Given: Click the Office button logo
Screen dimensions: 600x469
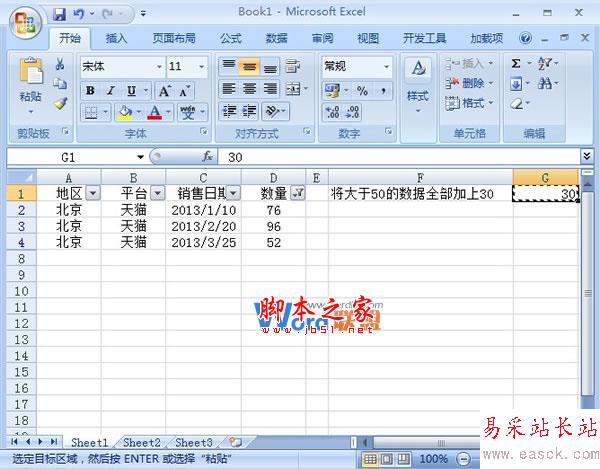Looking at the screenshot, I should pyautogui.click(x=25, y=22).
